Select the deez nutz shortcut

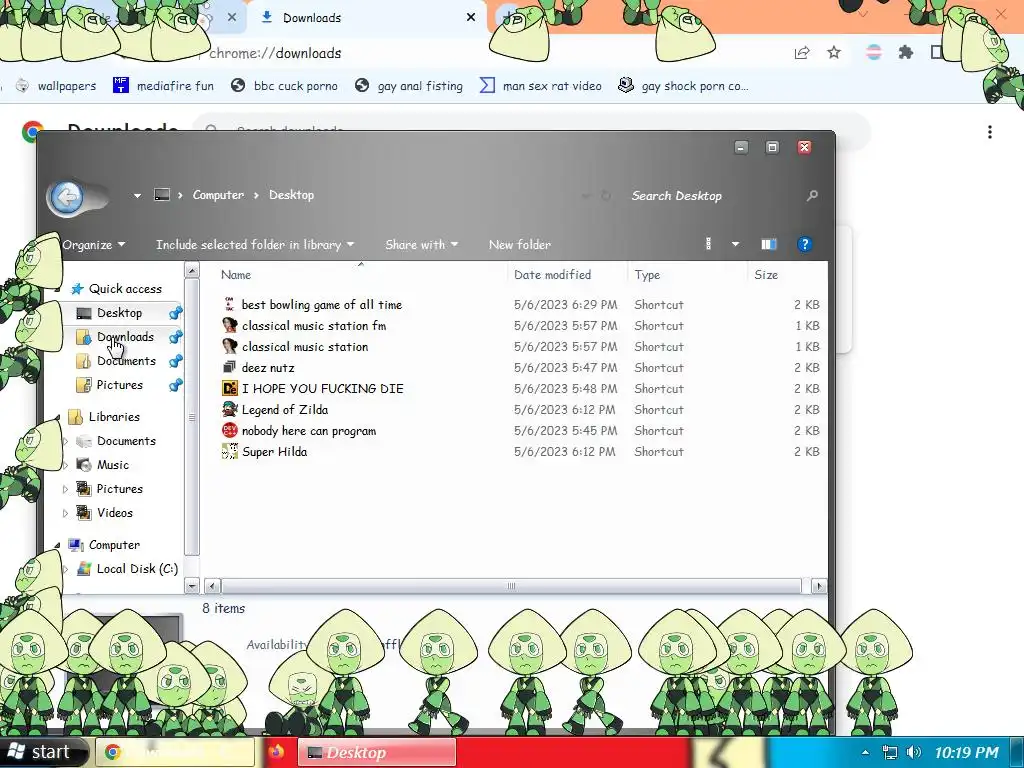click(268, 368)
